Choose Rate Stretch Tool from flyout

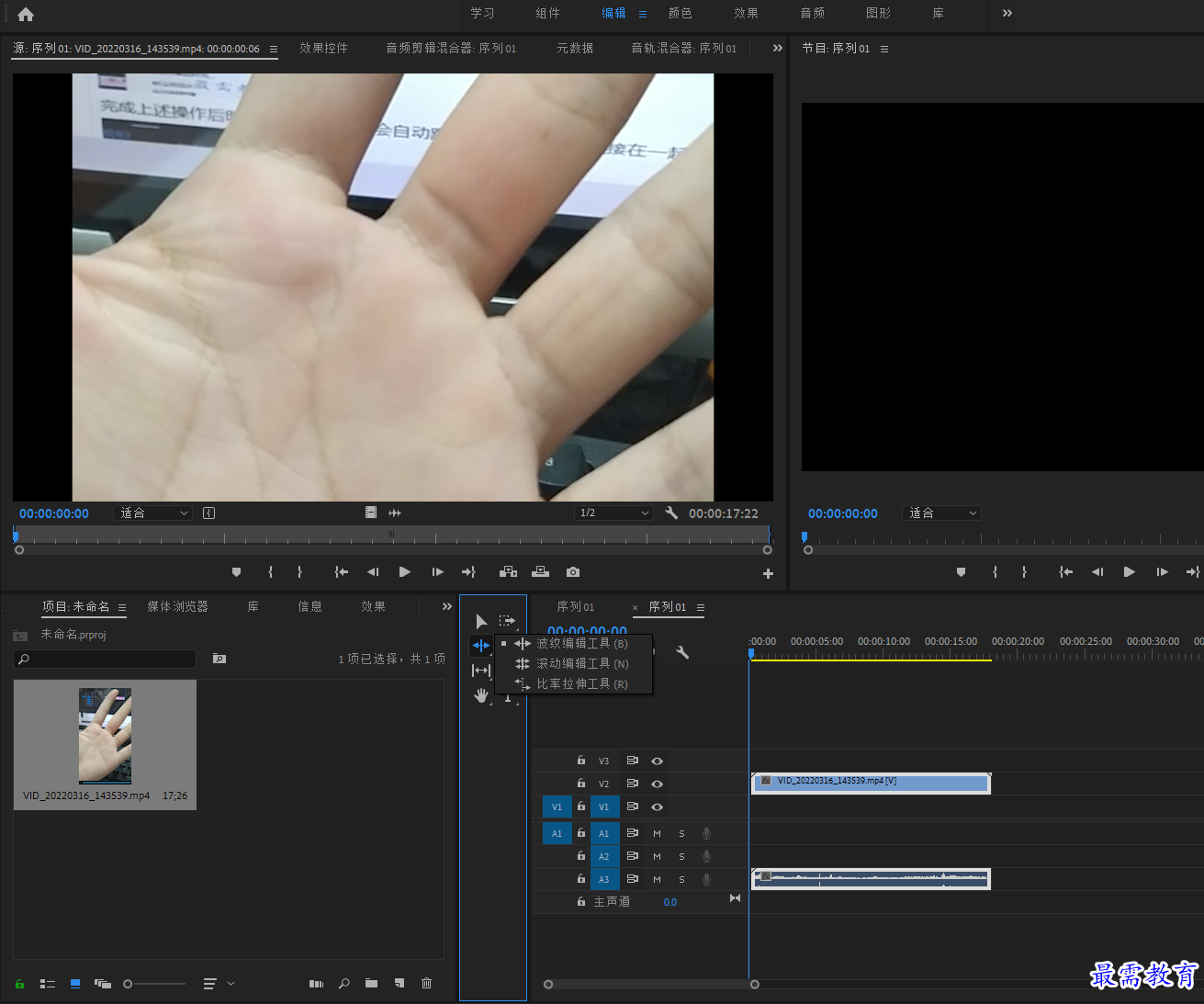click(574, 684)
